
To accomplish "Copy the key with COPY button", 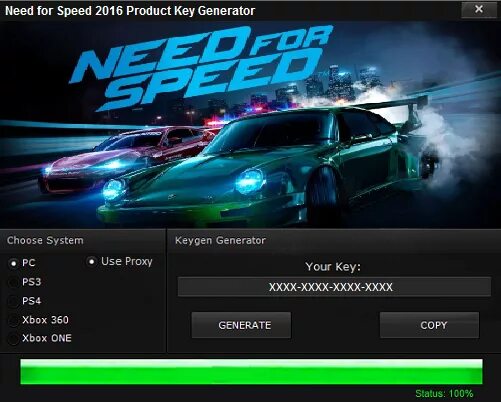I will (x=429, y=325).
